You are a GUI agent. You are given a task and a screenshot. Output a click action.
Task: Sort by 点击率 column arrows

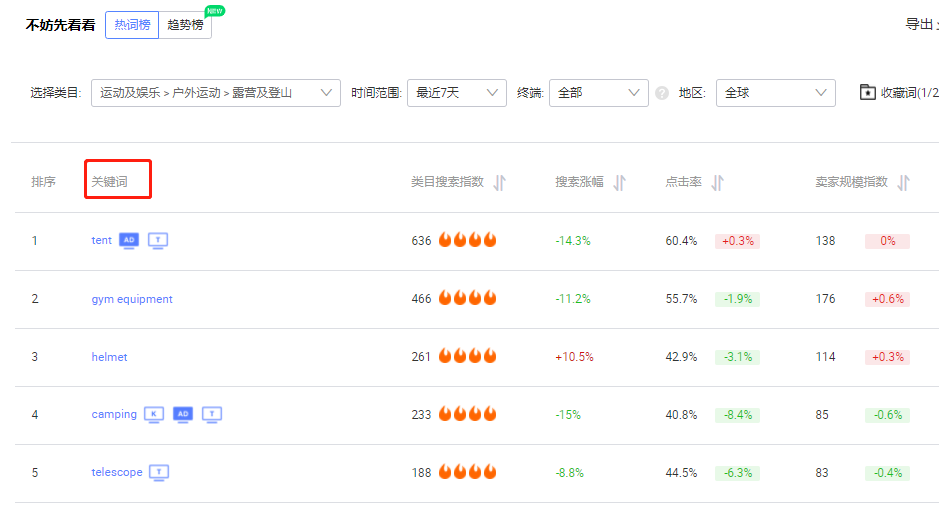[717, 182]
